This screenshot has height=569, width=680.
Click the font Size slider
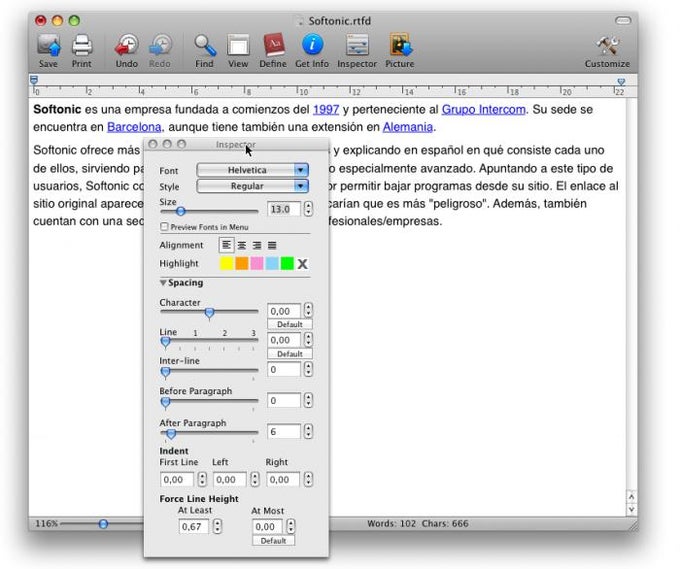point(209,212)
